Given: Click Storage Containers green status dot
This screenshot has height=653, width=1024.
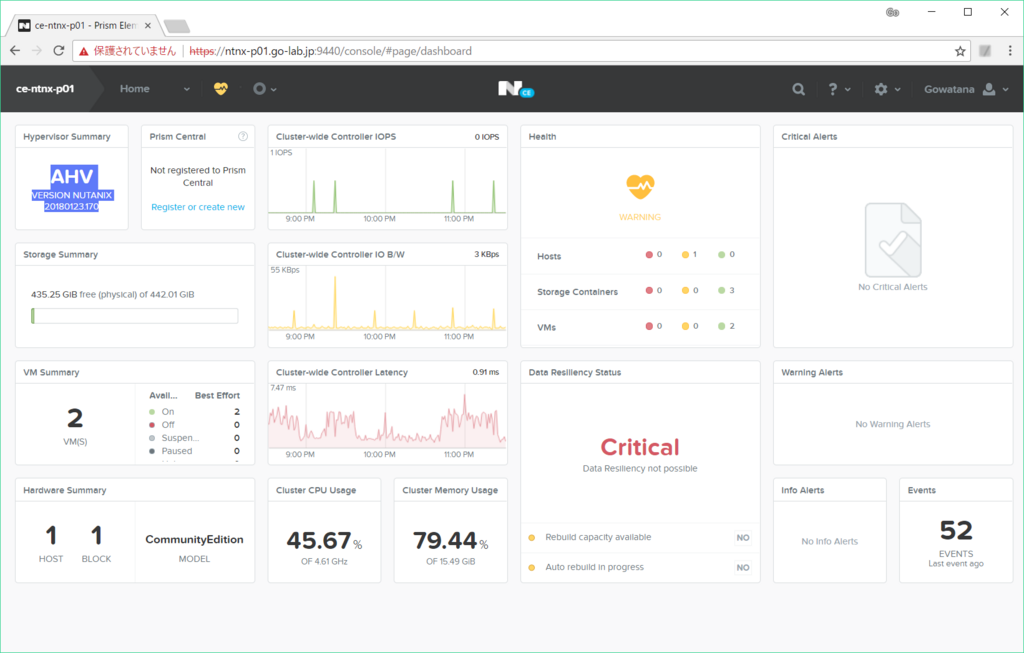Looking at the screenshot, I should (722, 291).
